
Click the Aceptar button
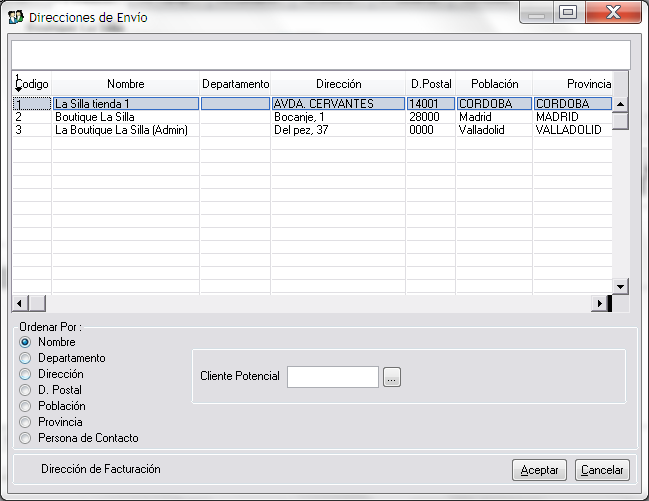[539, 470]
